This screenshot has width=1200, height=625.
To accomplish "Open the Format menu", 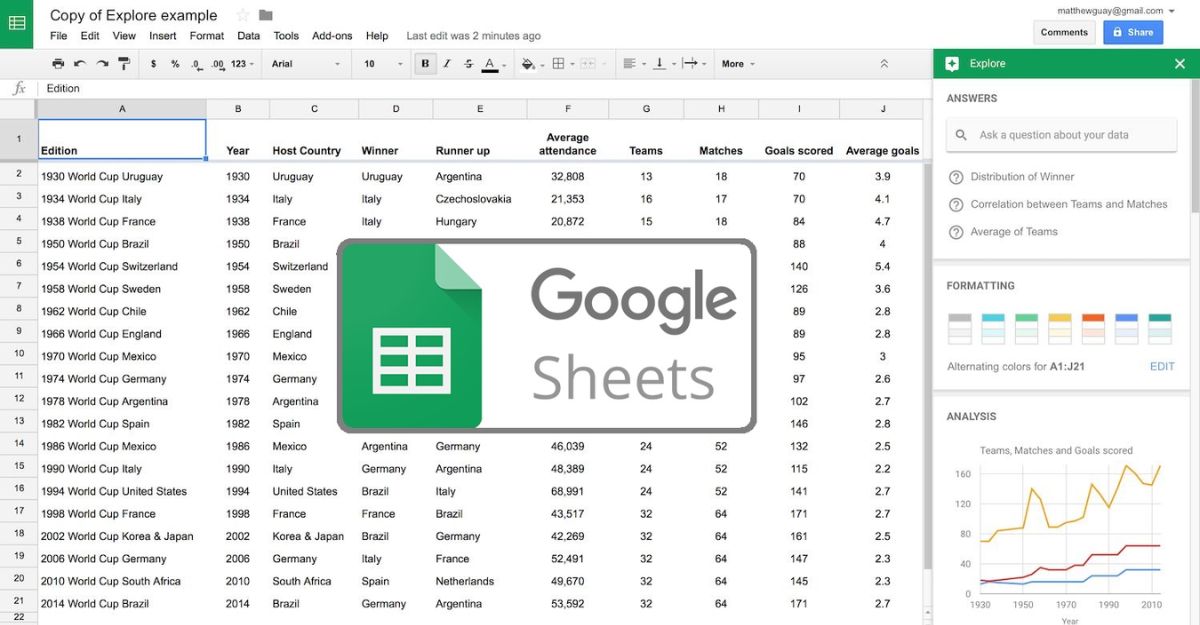I will 207,36.
